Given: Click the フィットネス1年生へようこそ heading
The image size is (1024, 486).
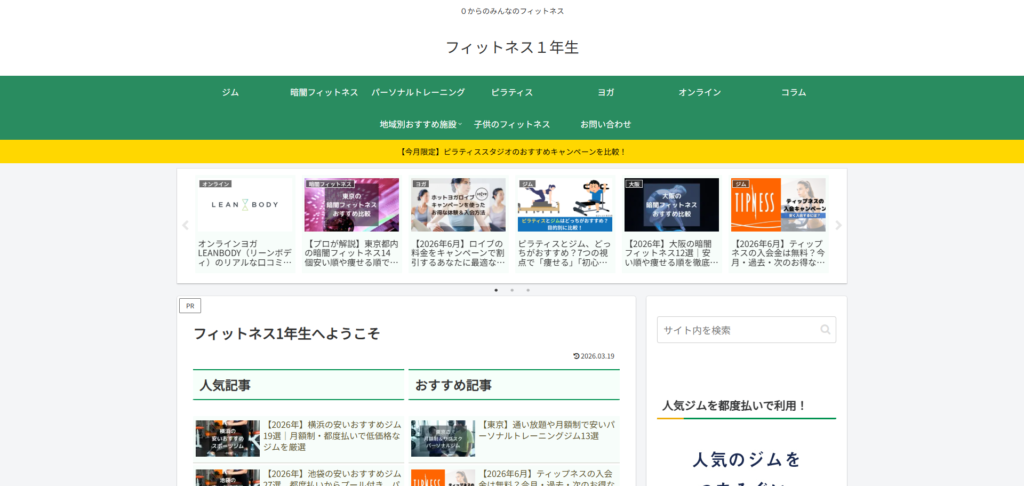Looking at the screenshot, I should (x=287, y=334).
